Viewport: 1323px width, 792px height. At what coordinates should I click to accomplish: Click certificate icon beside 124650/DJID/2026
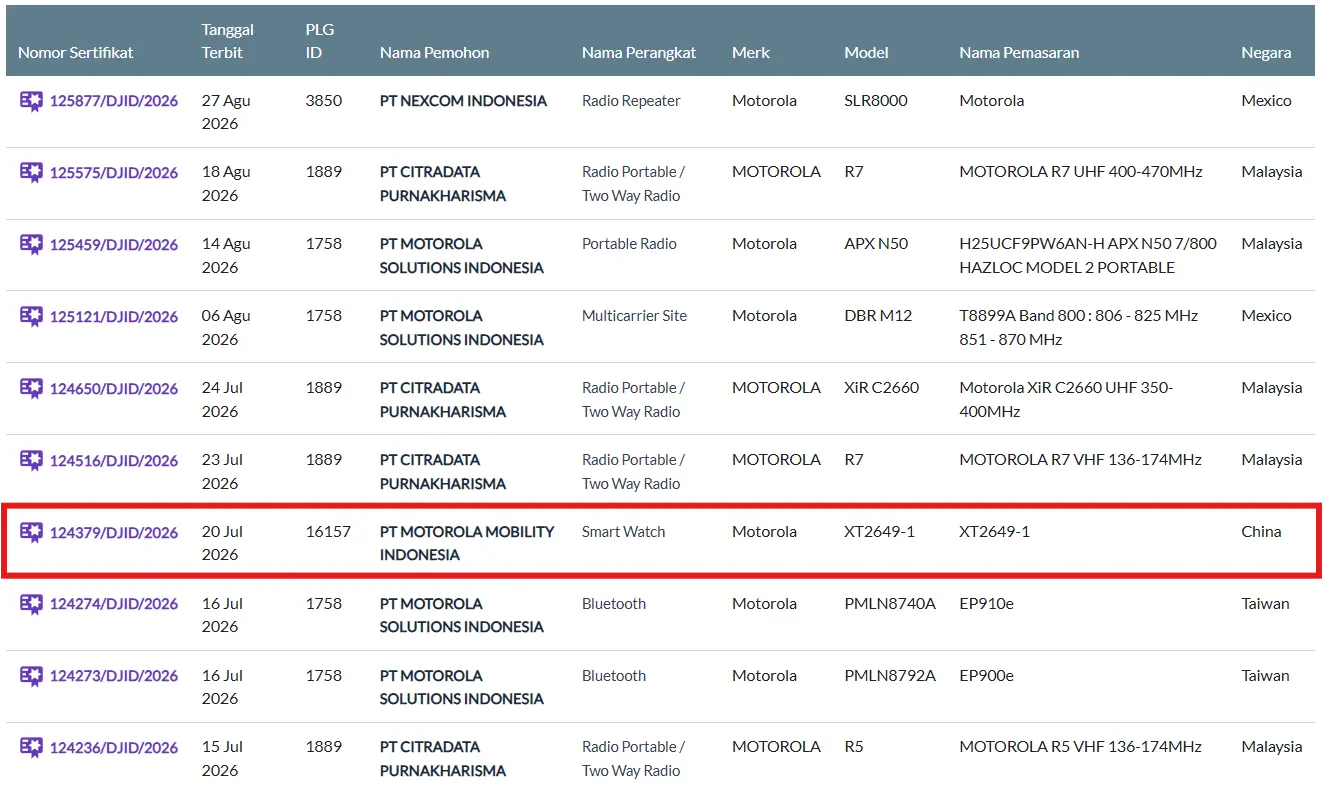pos(31,389)
